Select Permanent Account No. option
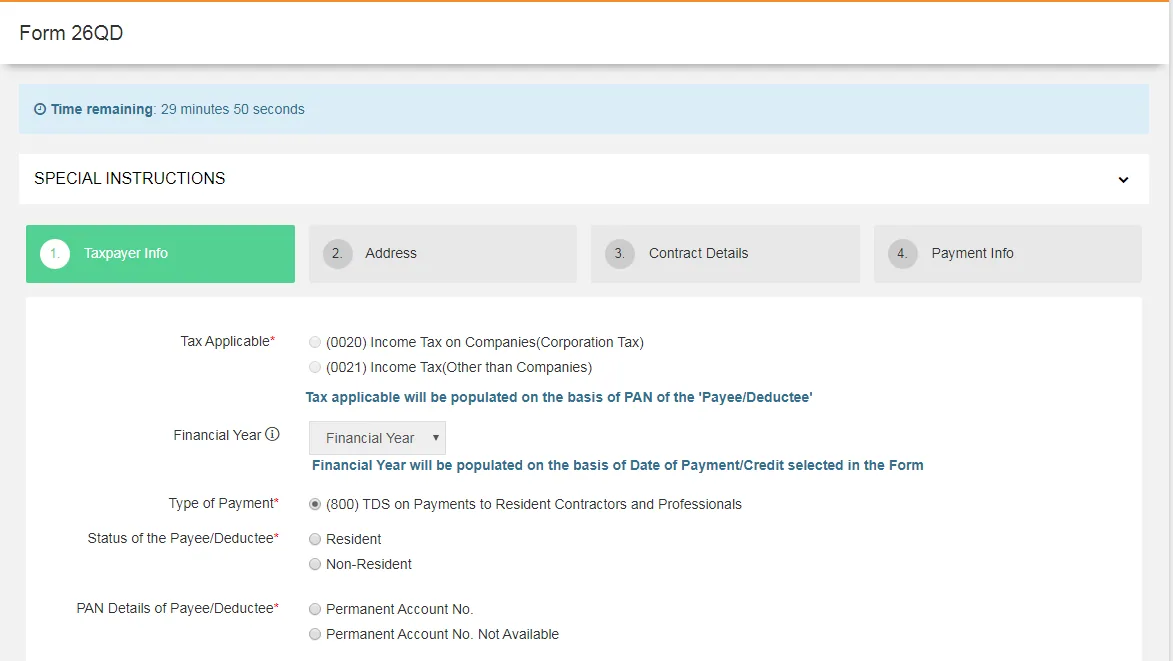This screenshot has width=1173, height=661. (315, 609)
